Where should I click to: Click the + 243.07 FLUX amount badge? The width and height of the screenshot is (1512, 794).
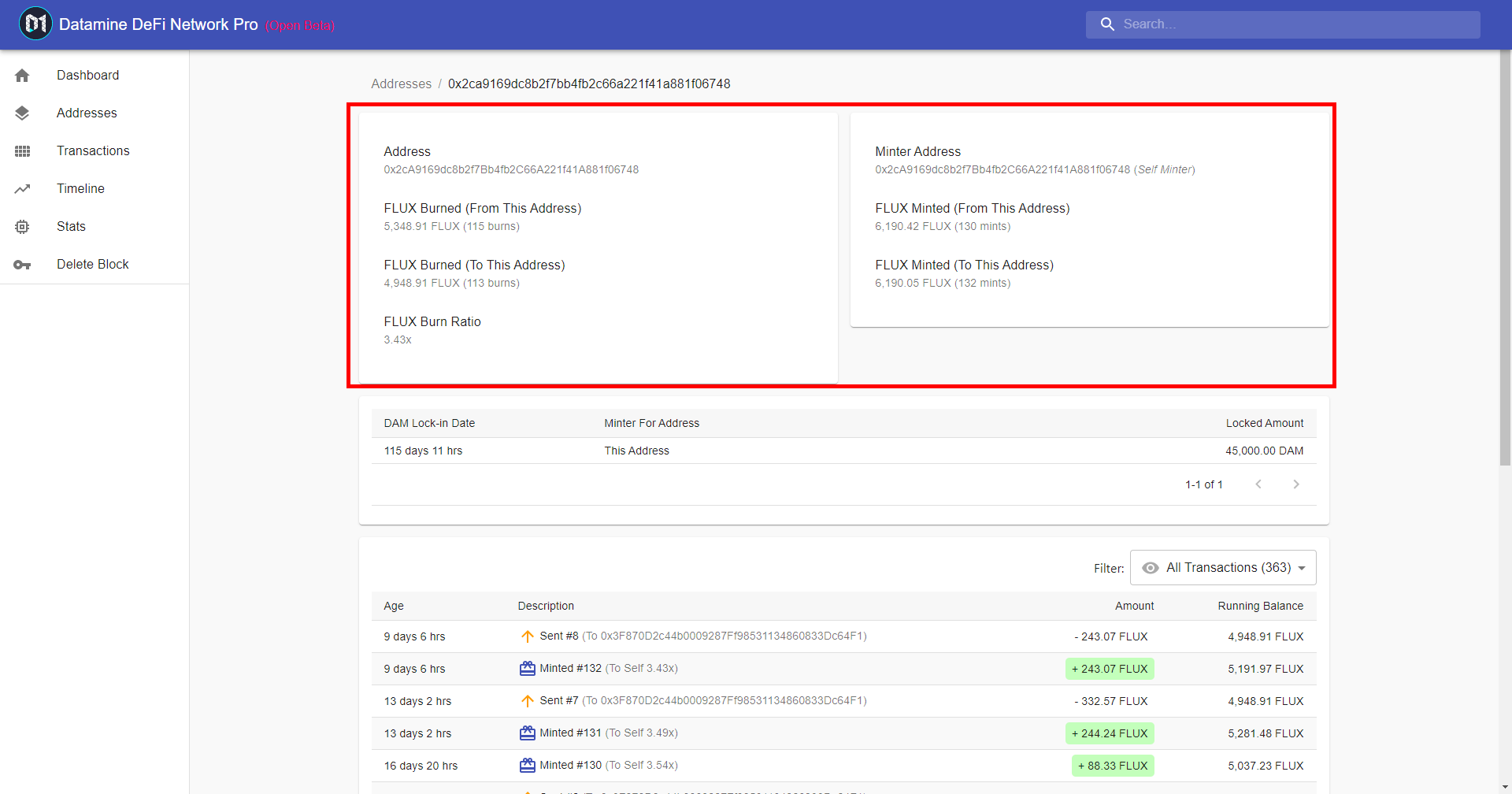tap(1110, 669)
